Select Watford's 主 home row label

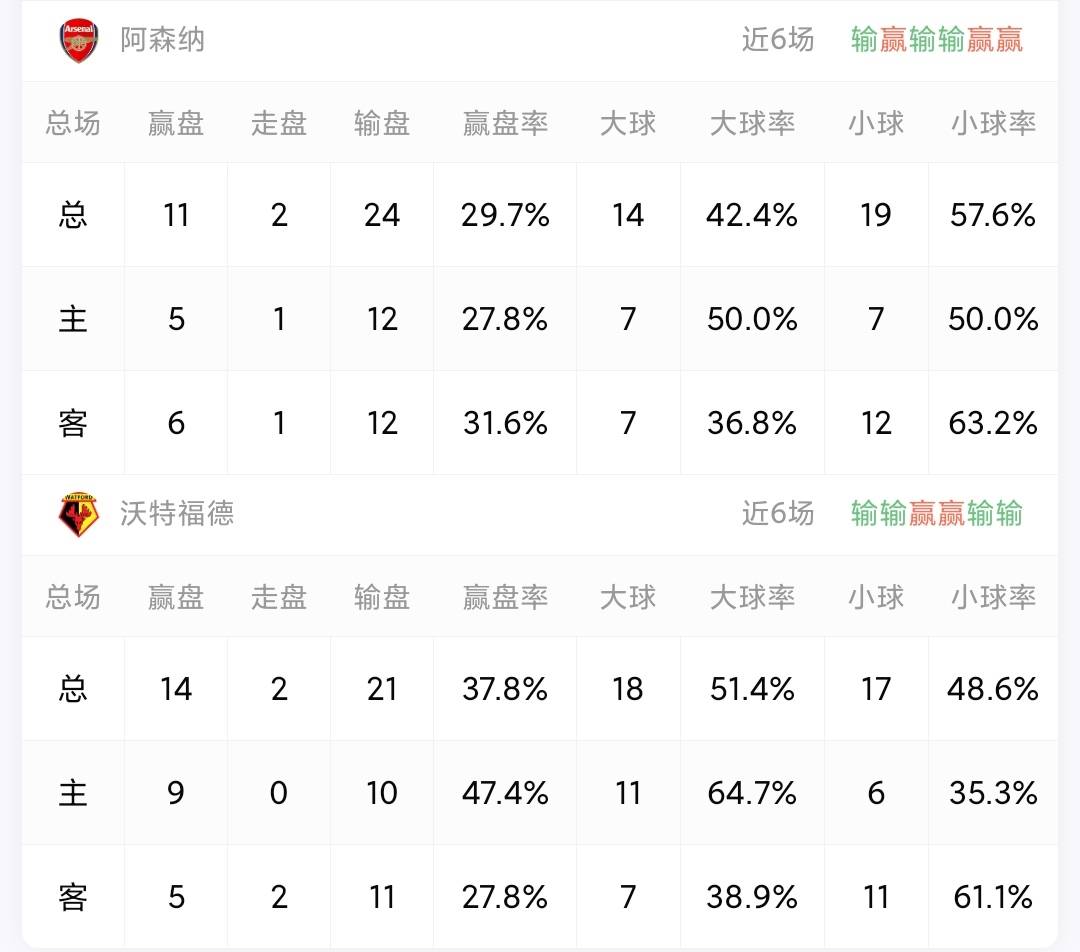(73, 793)
